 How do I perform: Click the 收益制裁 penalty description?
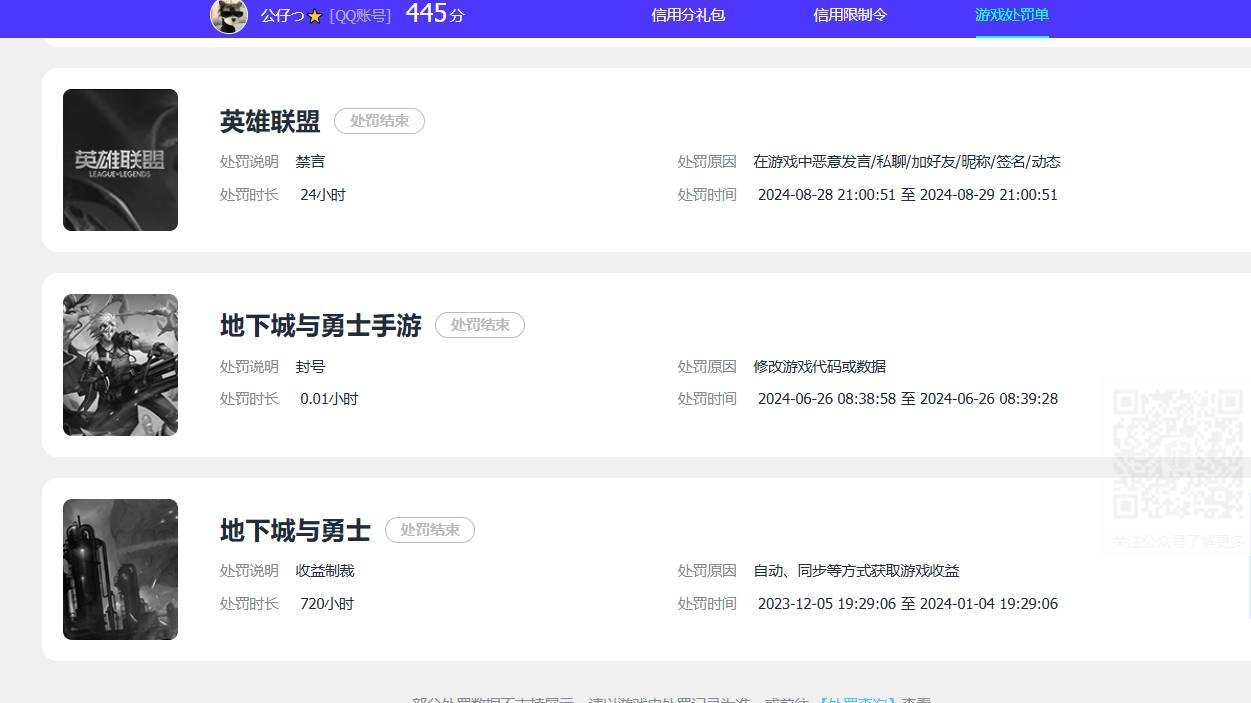[325, 571]
